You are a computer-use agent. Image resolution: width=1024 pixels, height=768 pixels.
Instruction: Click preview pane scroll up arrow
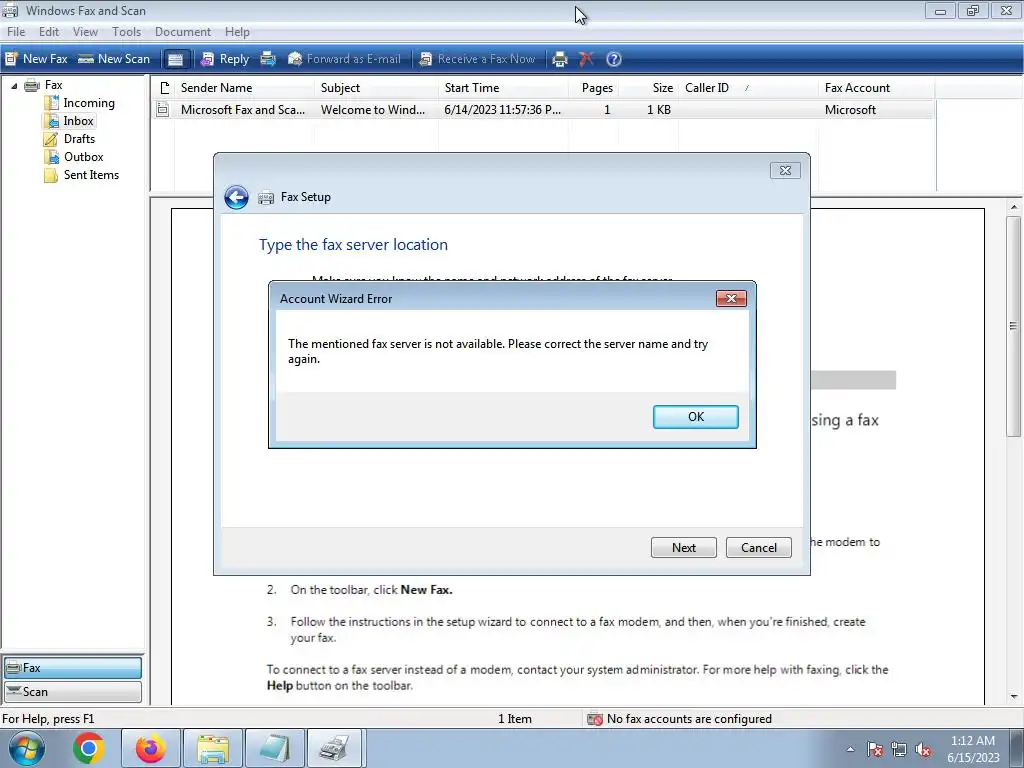click(x=1014, y=207)
